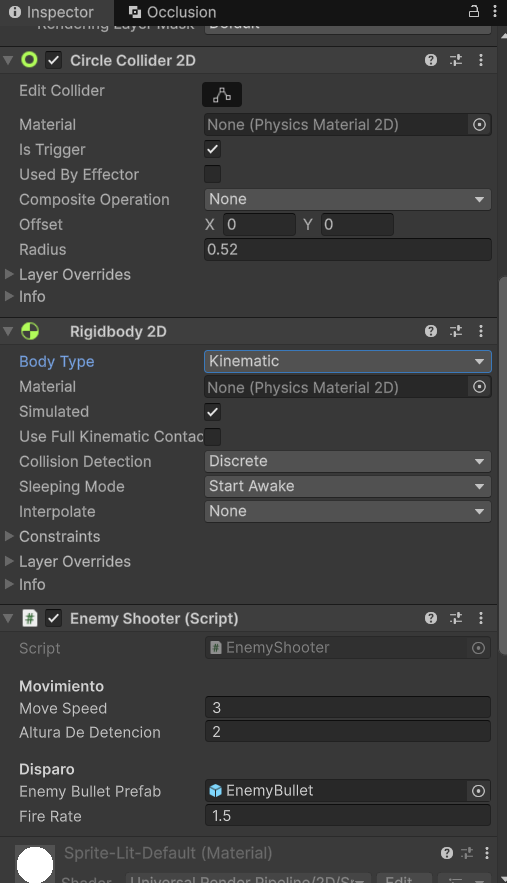Open the Composite Operation dropdown
The width and height of the screenshot is (507, 883).
[348, 199]
